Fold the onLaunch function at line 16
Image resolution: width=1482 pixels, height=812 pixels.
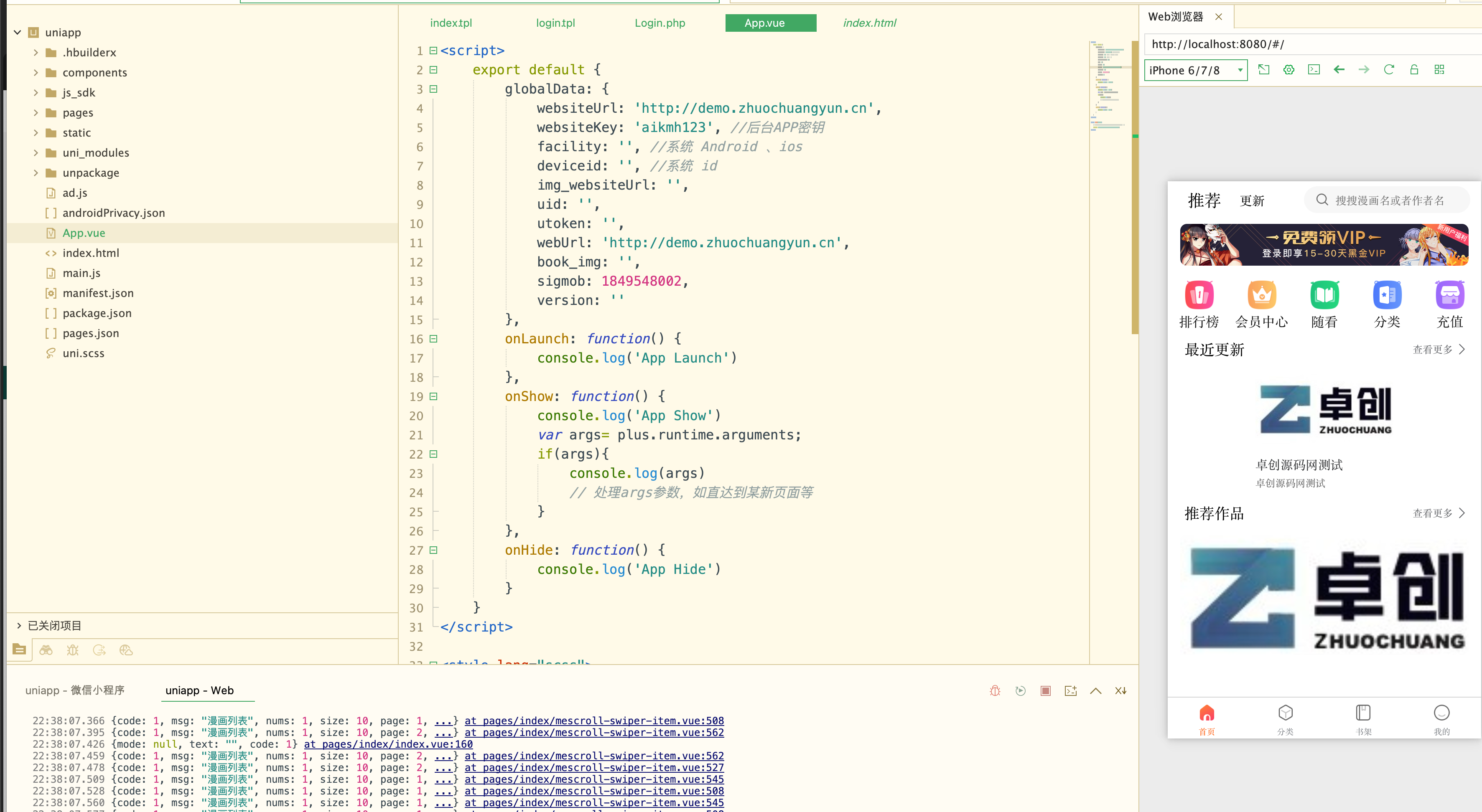point(433,339)
